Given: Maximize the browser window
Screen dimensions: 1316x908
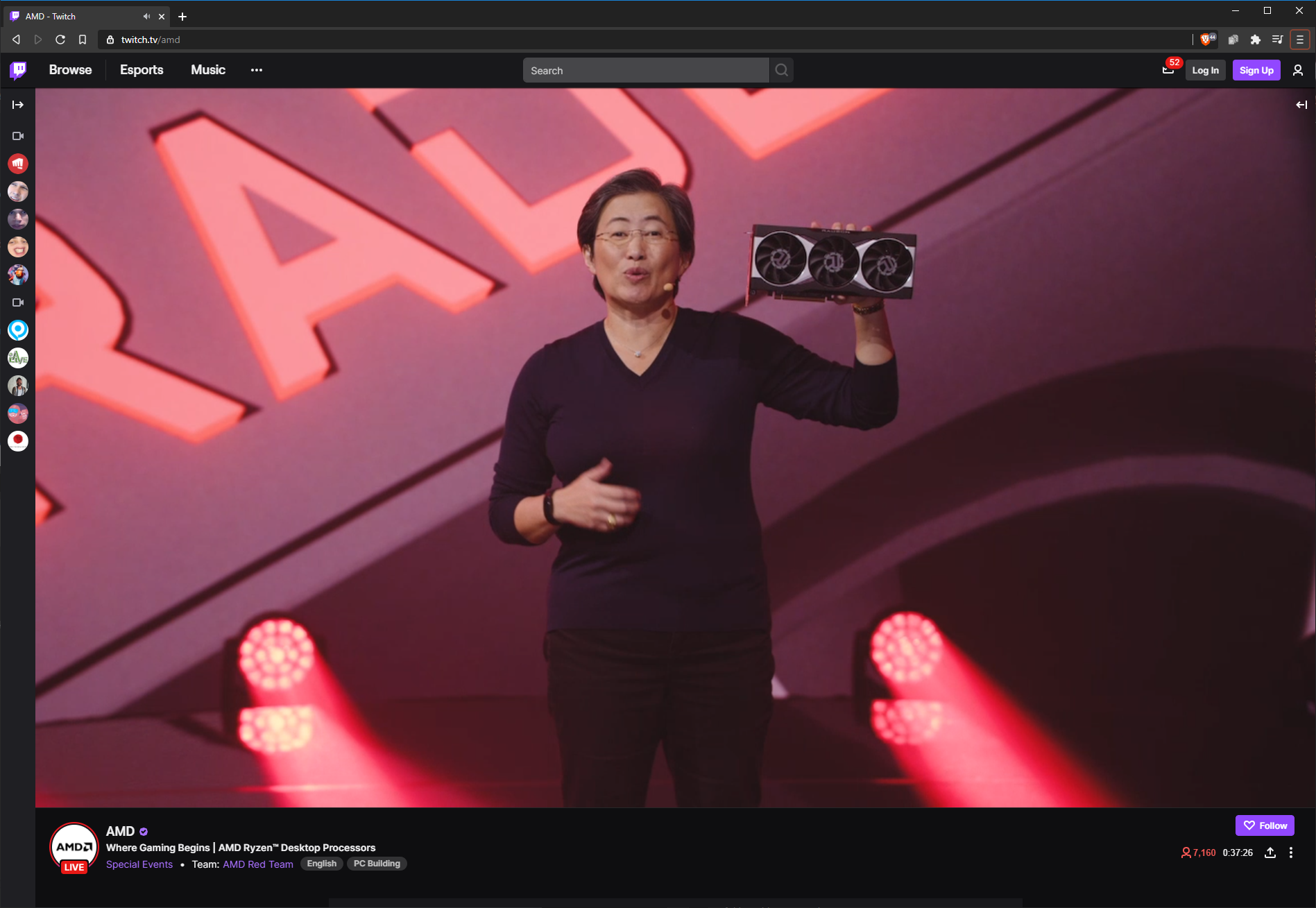Looking at the screenshot, I should 1267,10.
